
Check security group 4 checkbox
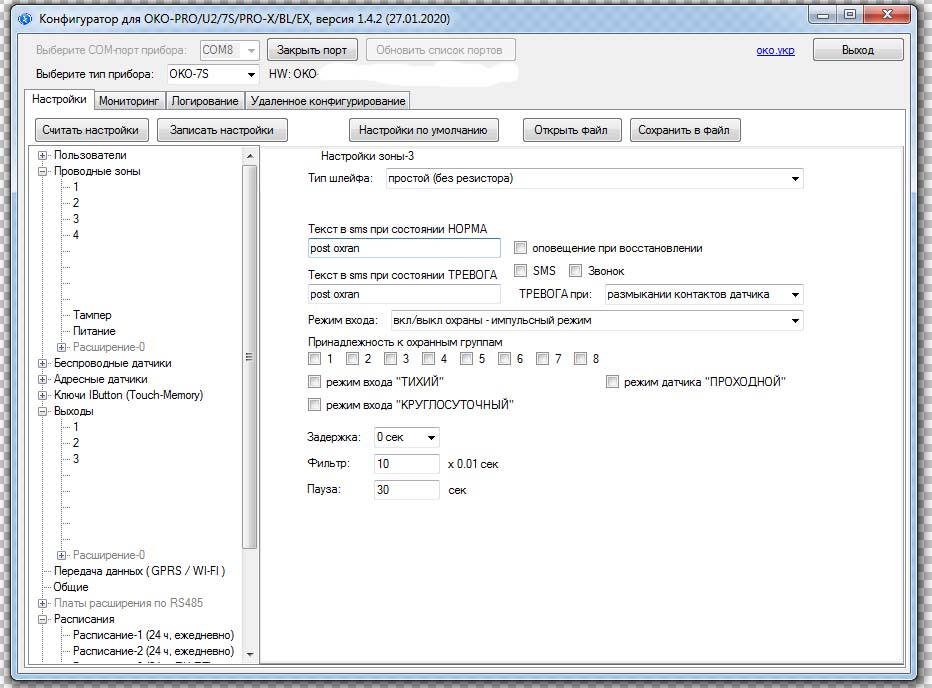click(x=429, y=359)
